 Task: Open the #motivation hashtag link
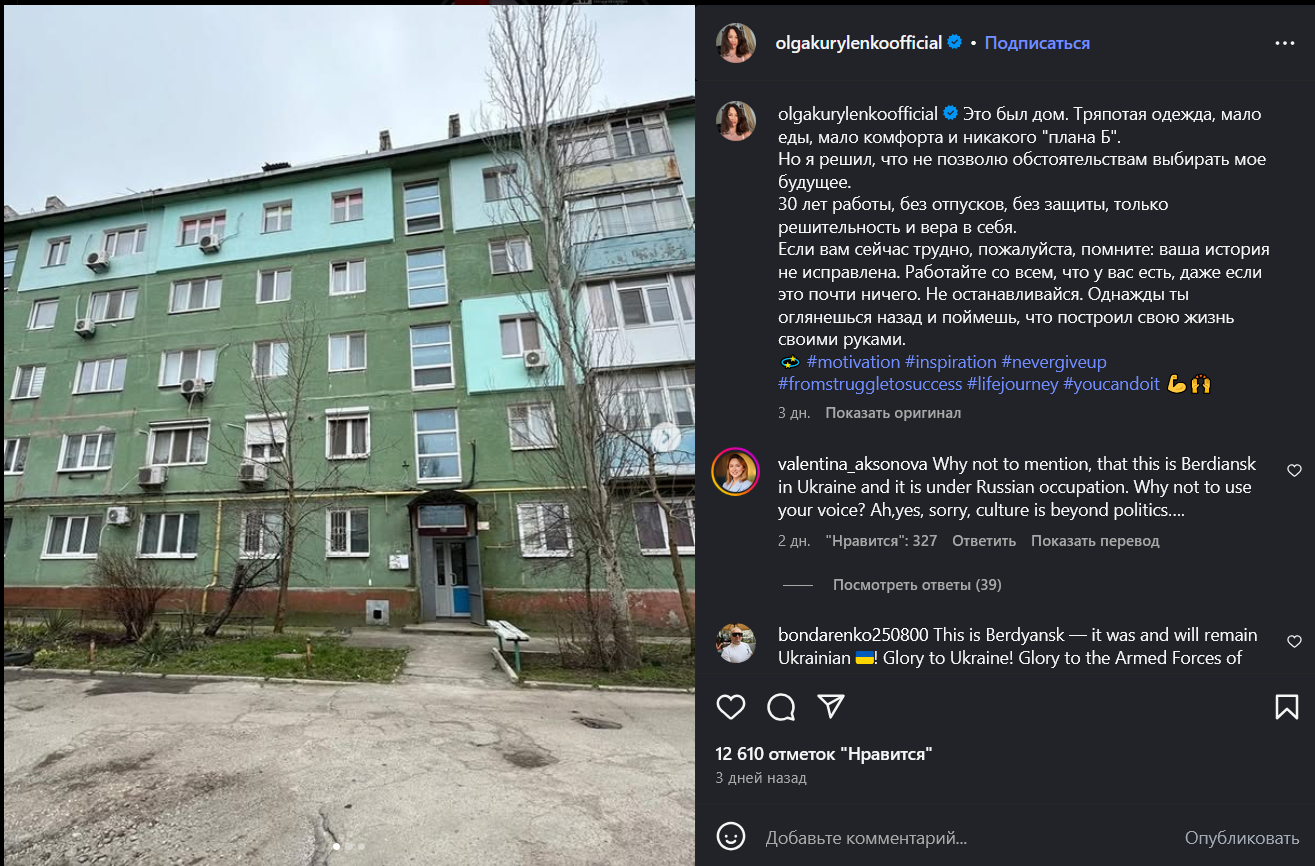(853, 362)
